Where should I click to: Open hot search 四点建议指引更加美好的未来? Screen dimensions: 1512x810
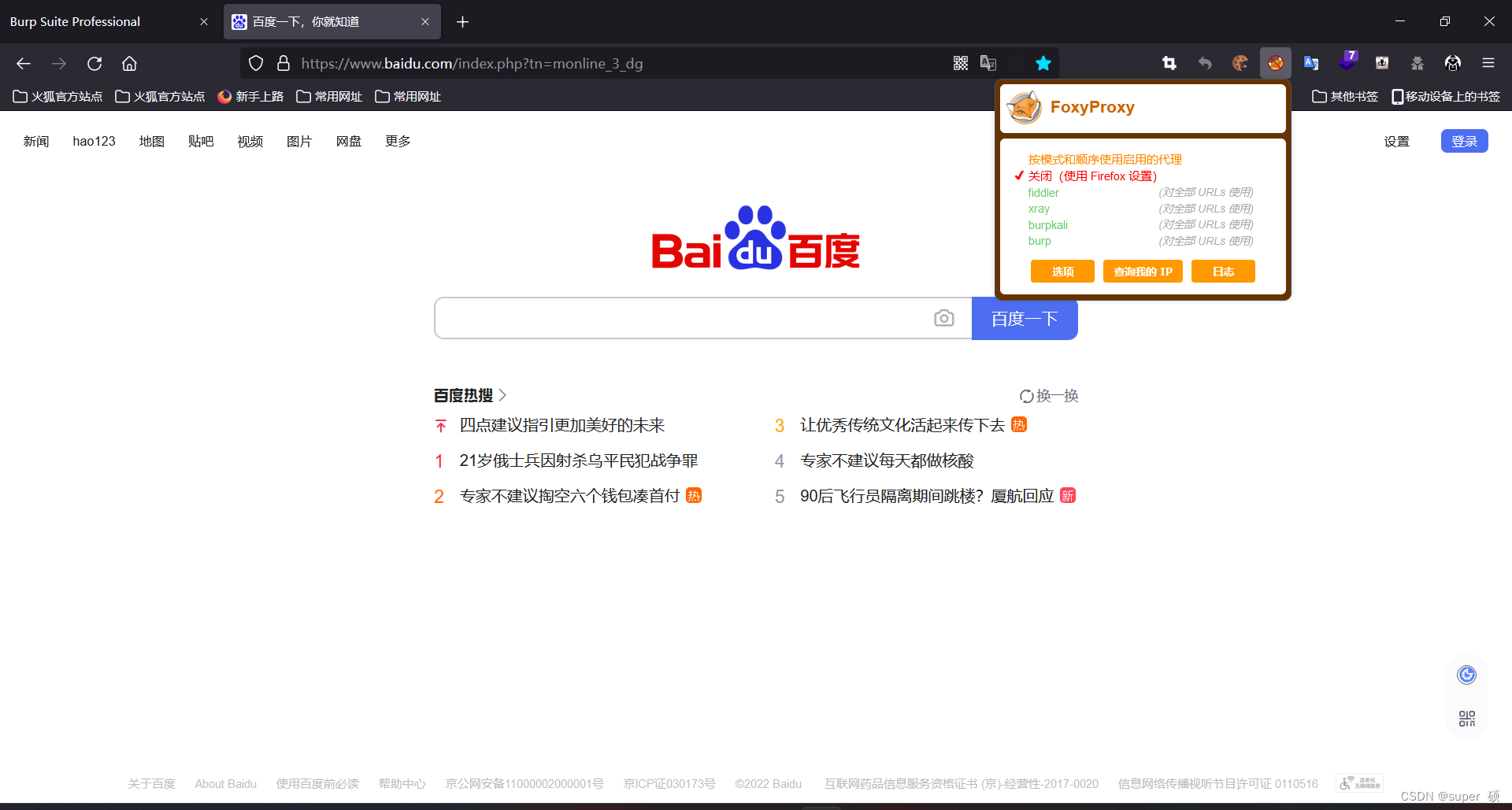point(562,425)
